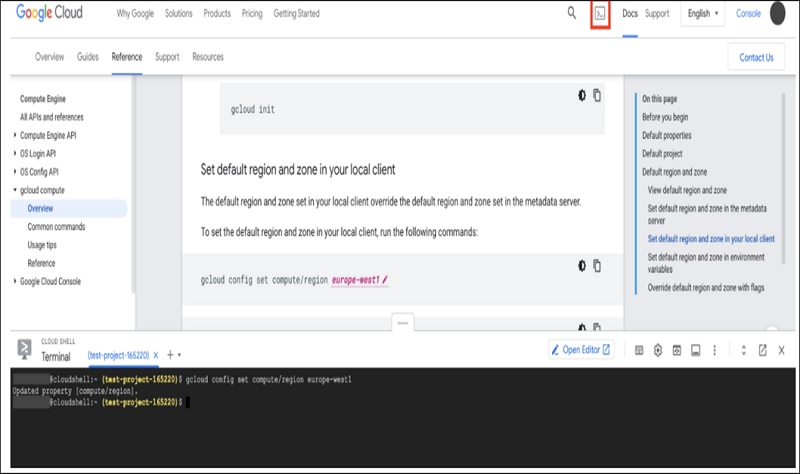The image size is (800, 474).
Task: Collapse the gcloud compute sidebar section
Action: point(15,190)
